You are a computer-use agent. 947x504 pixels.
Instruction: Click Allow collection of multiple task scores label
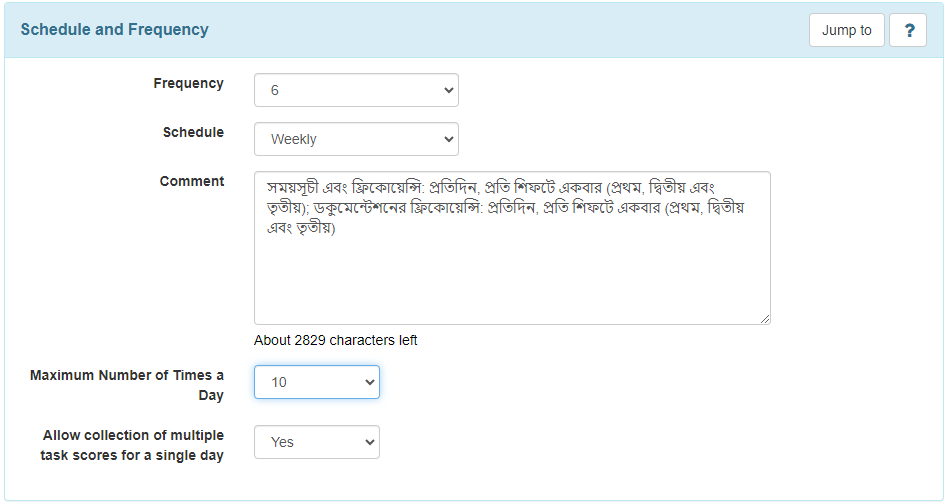click(132, 445)
